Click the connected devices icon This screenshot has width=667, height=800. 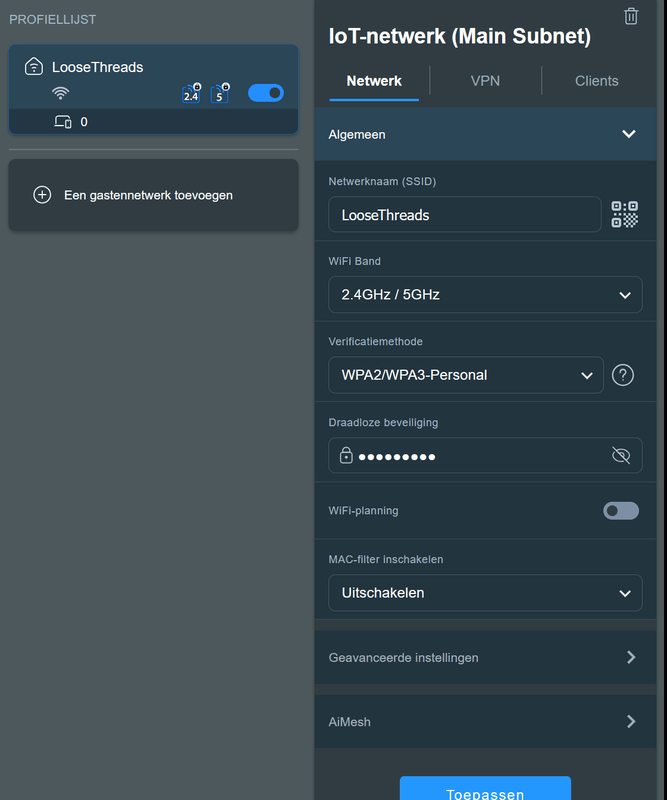[63, 122]
